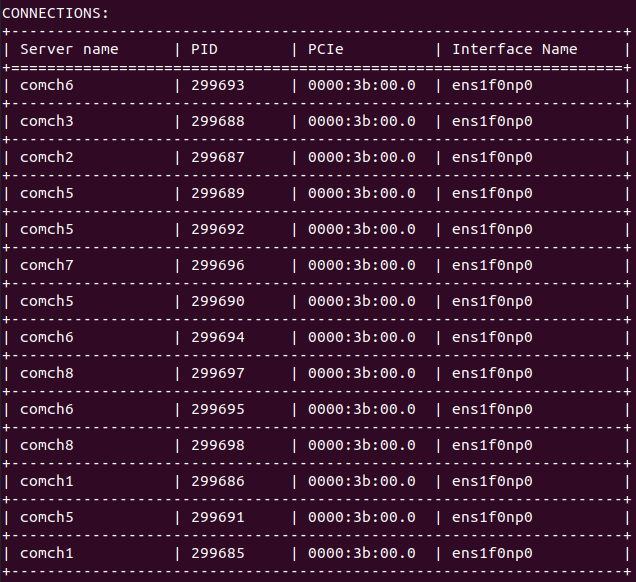Click the PCIe address for PID 299685
Screen dimensions: 636x582
click(x=361, y=553)
